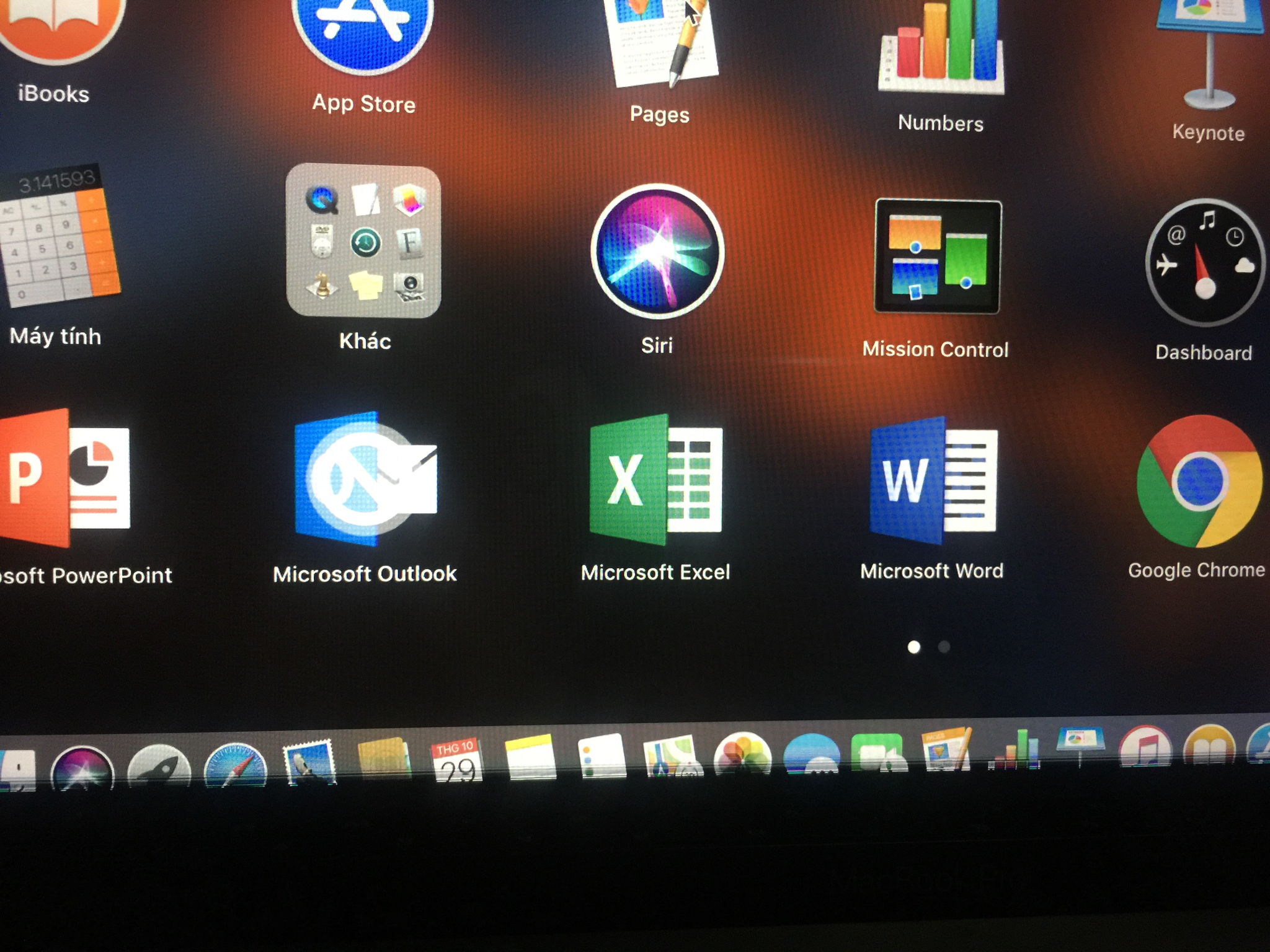Open Photos from the Dock
Image resolution: width=1270 pixels, height=952 pixels.
742,753
